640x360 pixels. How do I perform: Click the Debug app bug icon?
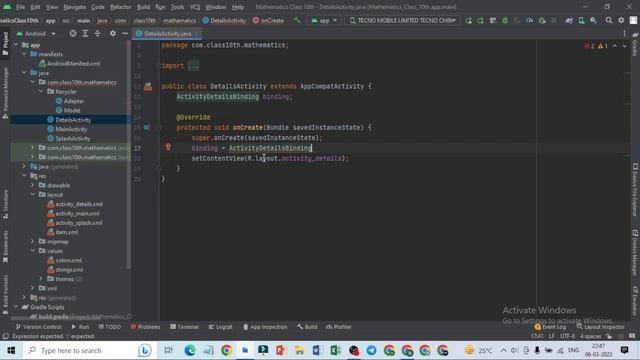pyautogui.click(x=505, y=20)
